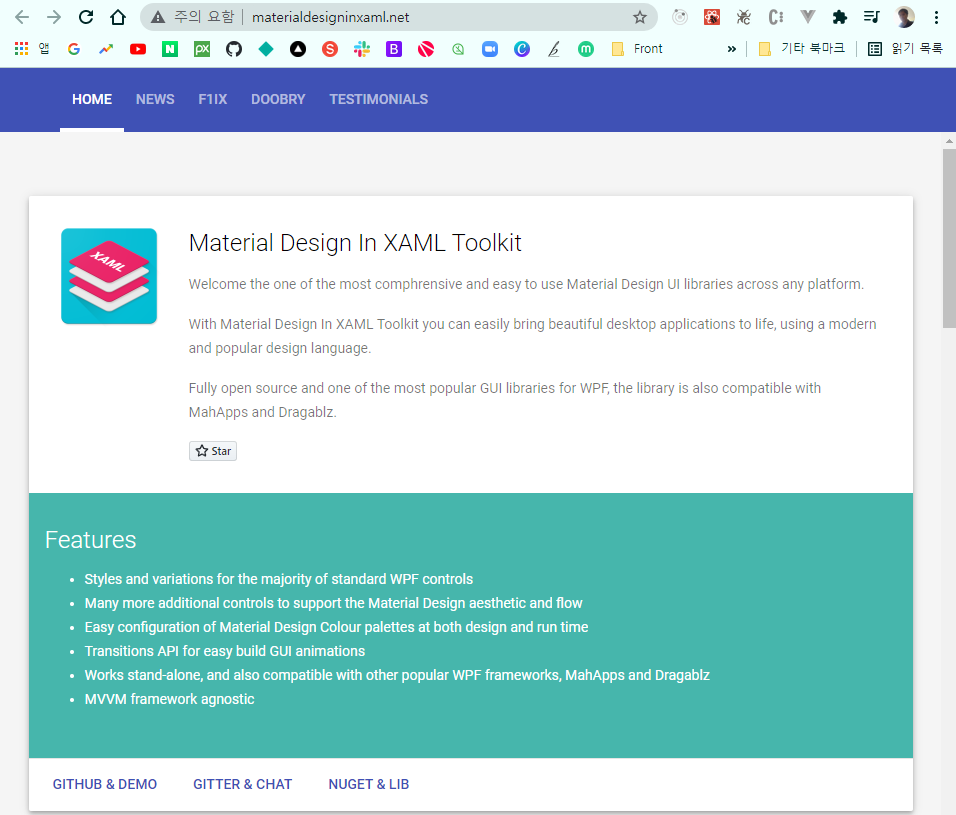
Task: Click 'Transitions API for easy build GUI animations'
Action: (x=225, y=651)
